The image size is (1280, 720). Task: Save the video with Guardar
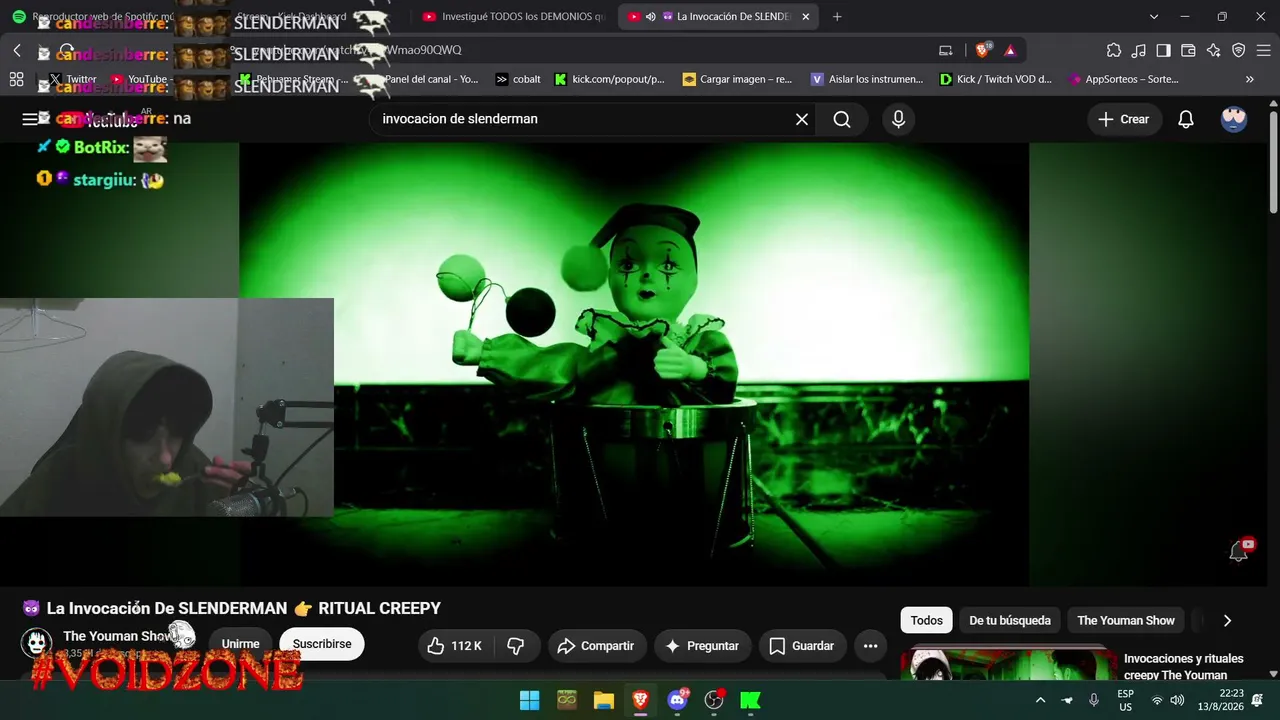point(802,646)
